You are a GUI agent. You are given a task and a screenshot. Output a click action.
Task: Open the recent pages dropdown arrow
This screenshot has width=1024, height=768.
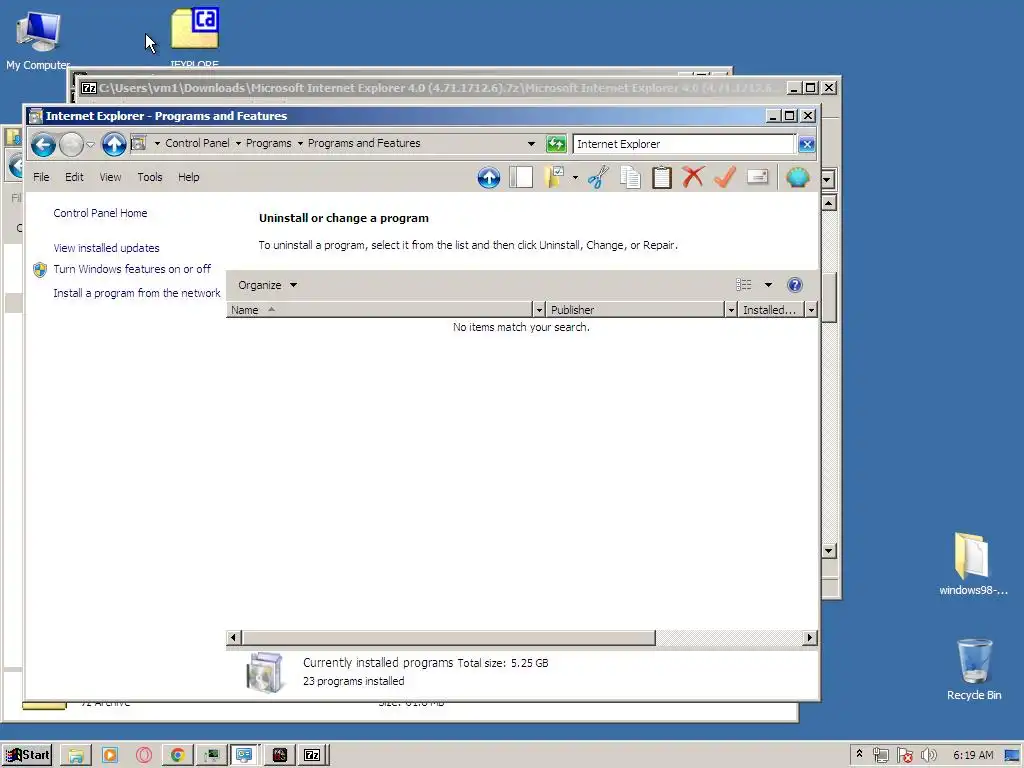click(x=91, y=144)
